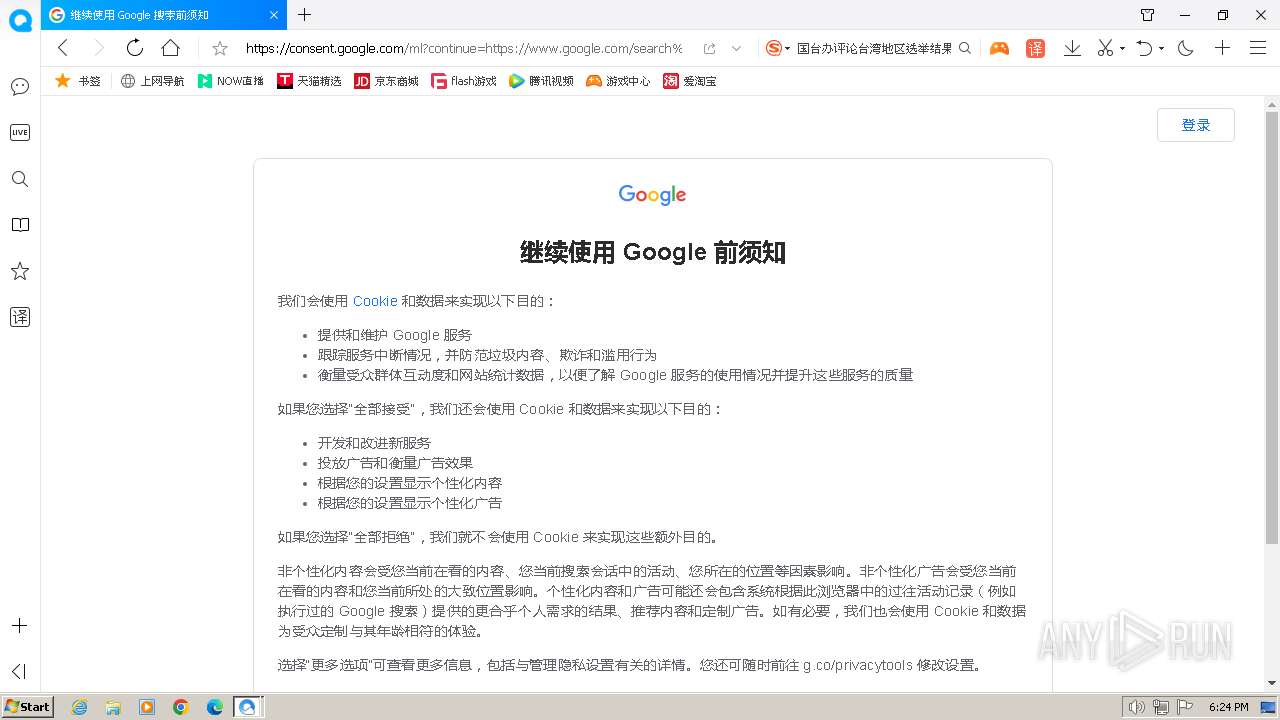1280x720 pixels.
Task: Open the LIVE sidebar panel
Action: (19, 132)
